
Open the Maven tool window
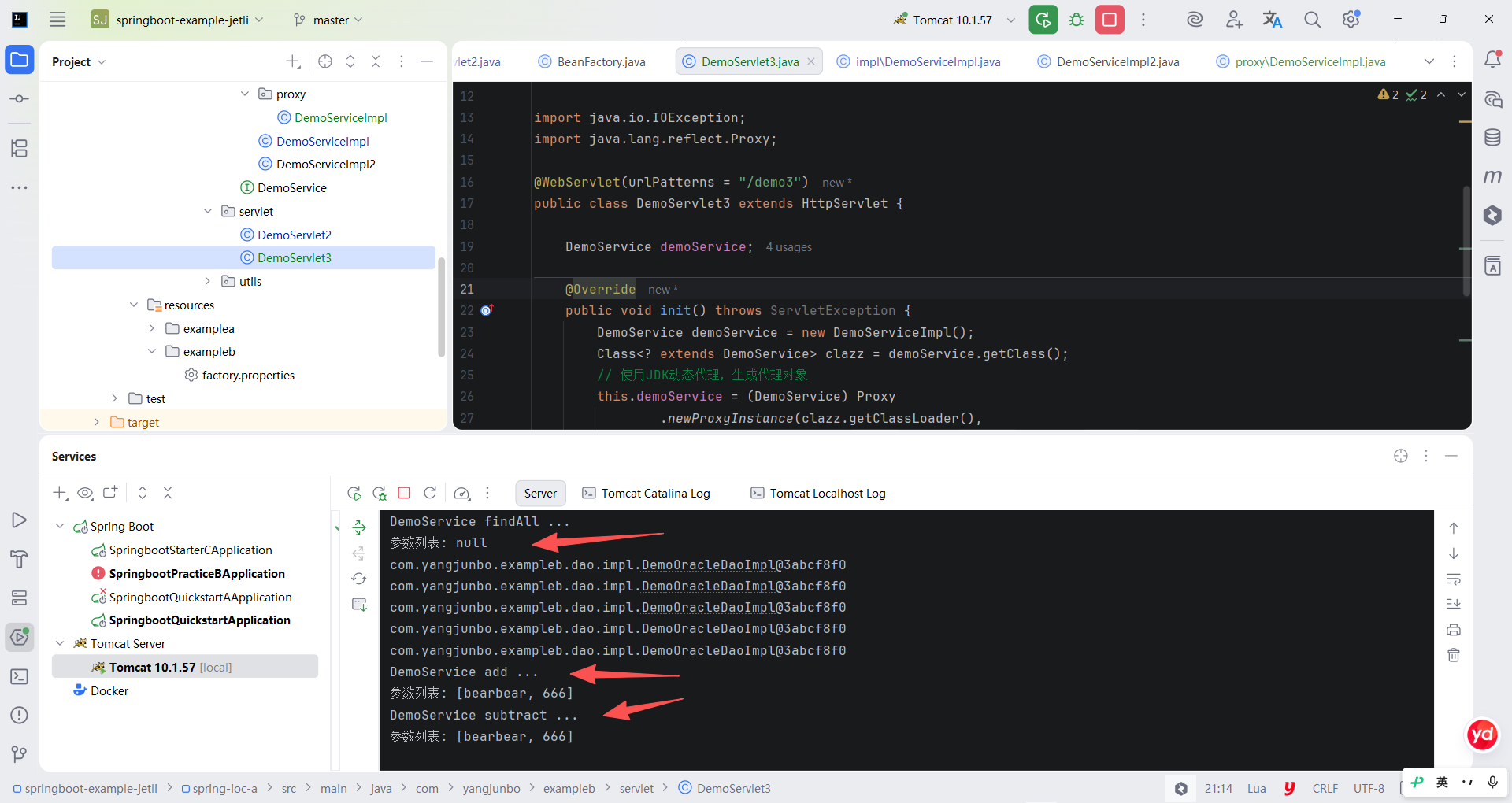pos(1492,176)
